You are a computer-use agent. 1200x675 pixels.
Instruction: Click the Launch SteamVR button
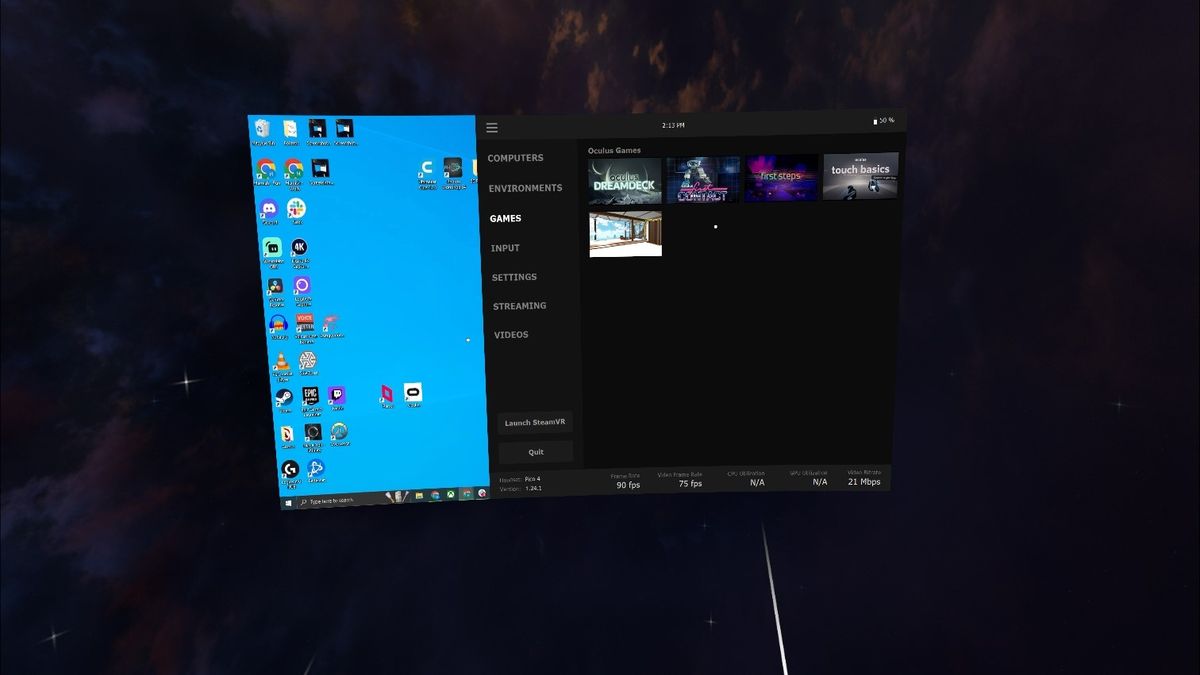click(x=536, y=421)
